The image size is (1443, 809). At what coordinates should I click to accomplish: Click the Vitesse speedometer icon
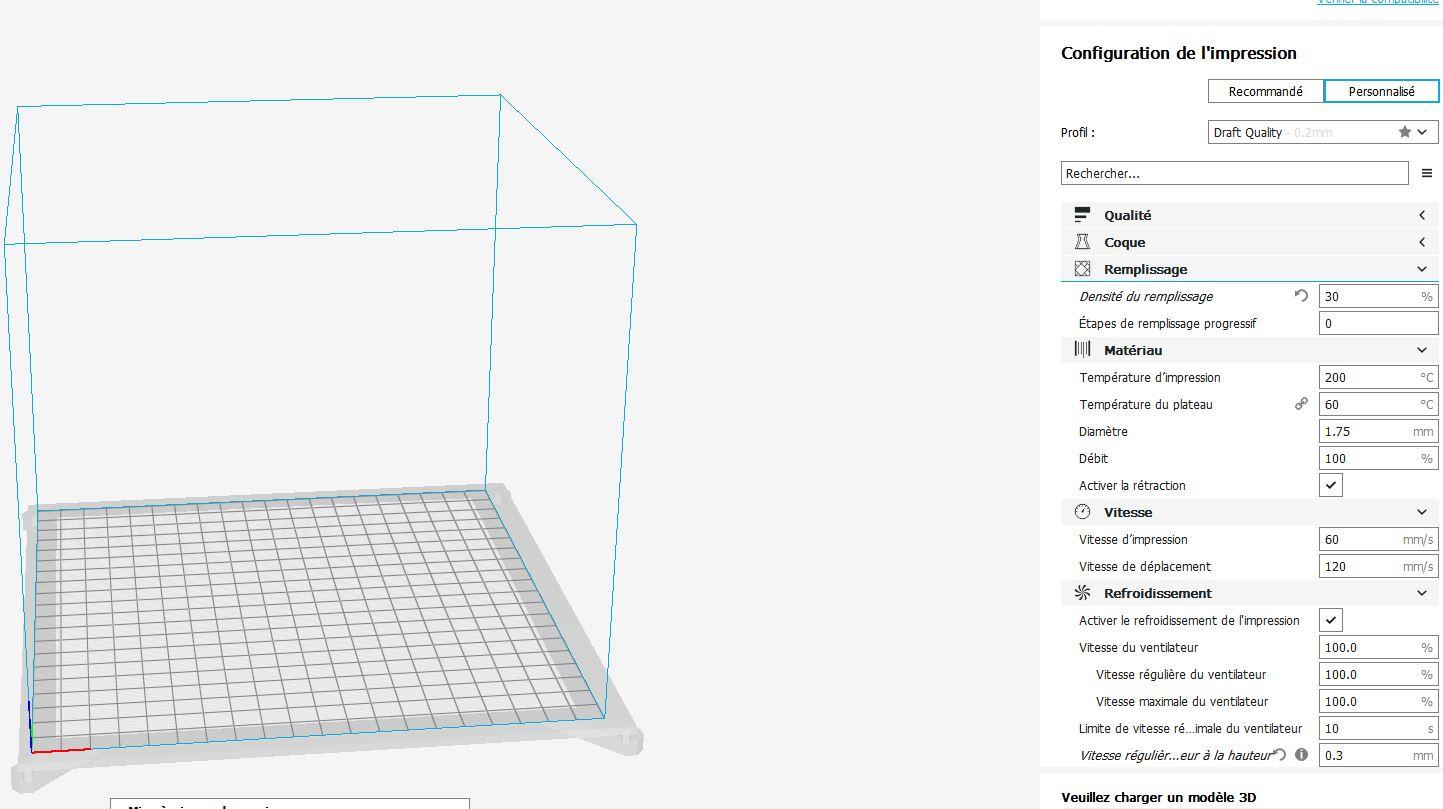1082,512
